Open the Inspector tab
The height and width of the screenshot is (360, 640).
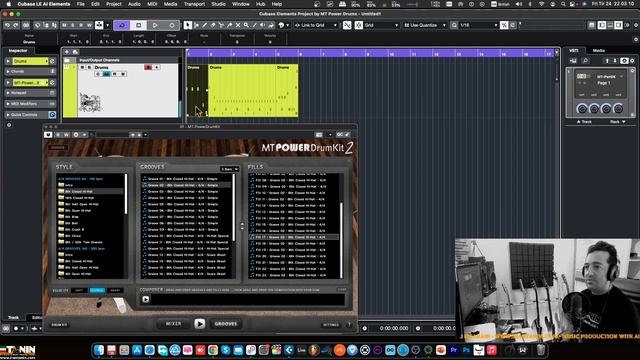(18, 51)
